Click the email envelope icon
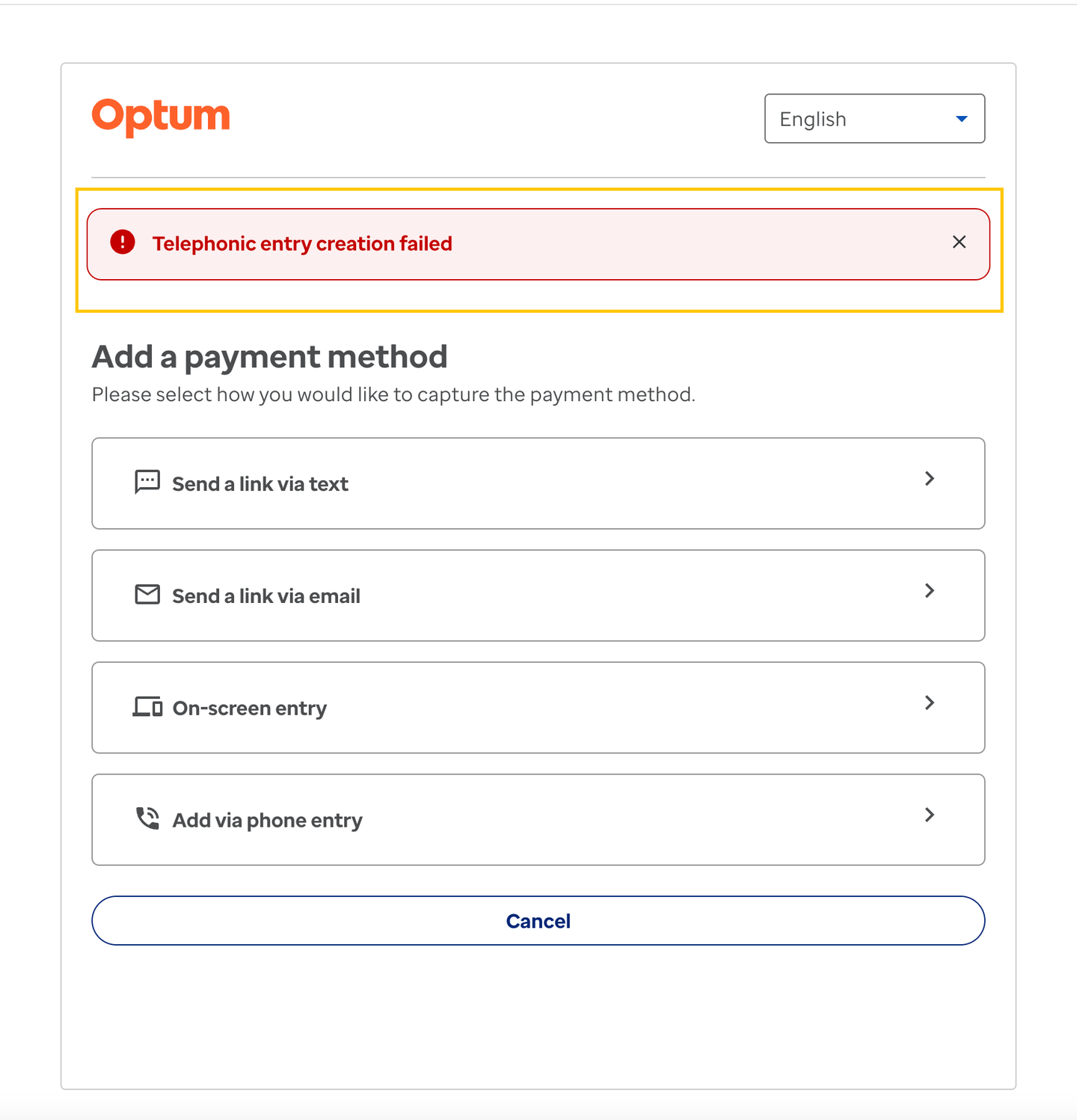Image resolution: width=1077 pixels, height=1120 pixels. (147, 595)
